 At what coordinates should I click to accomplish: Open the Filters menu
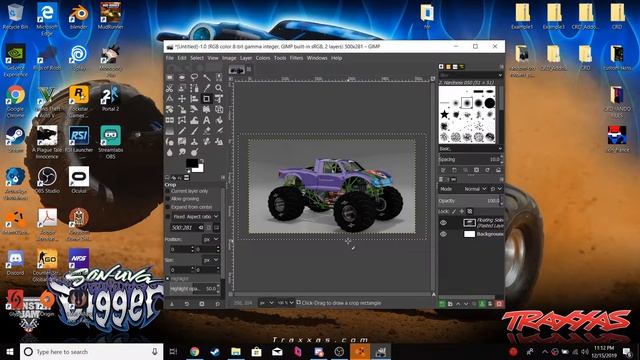(x=296, y=58)
